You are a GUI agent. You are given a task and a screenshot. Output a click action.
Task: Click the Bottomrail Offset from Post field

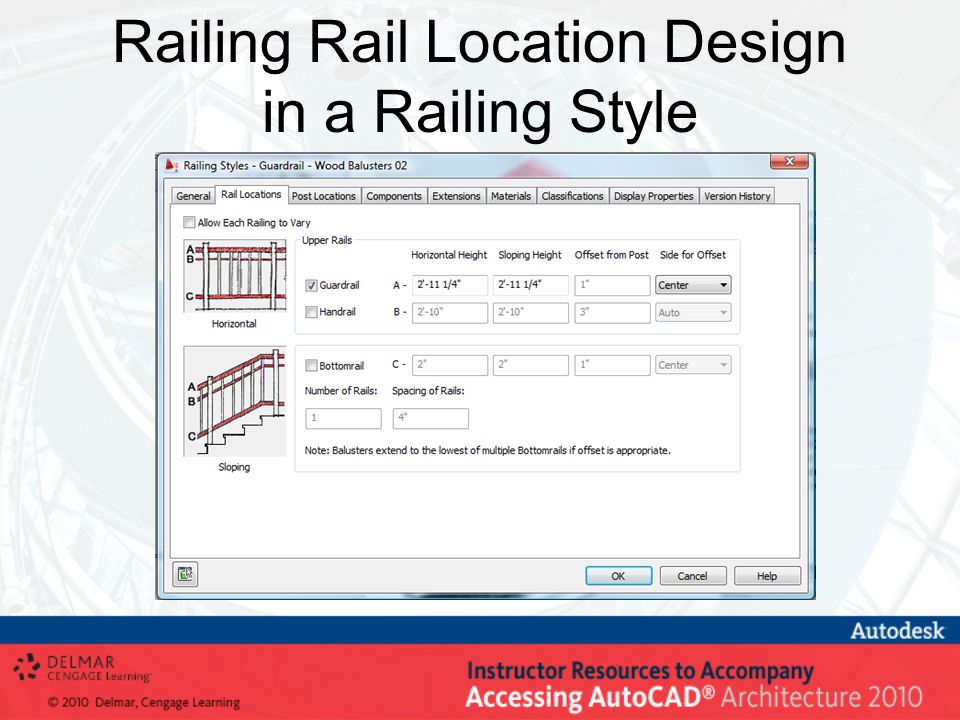[612, 365]
